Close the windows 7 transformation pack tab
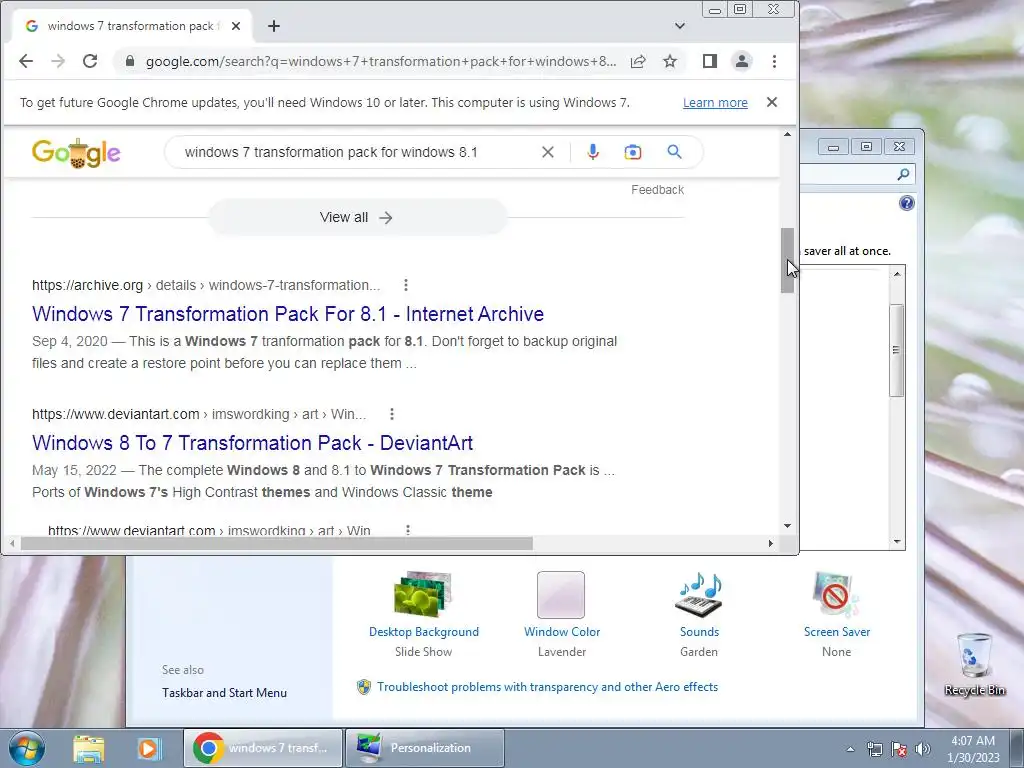Image resolution: width=1024 pixels, height=768 pixels. click(x=236, y=26)
